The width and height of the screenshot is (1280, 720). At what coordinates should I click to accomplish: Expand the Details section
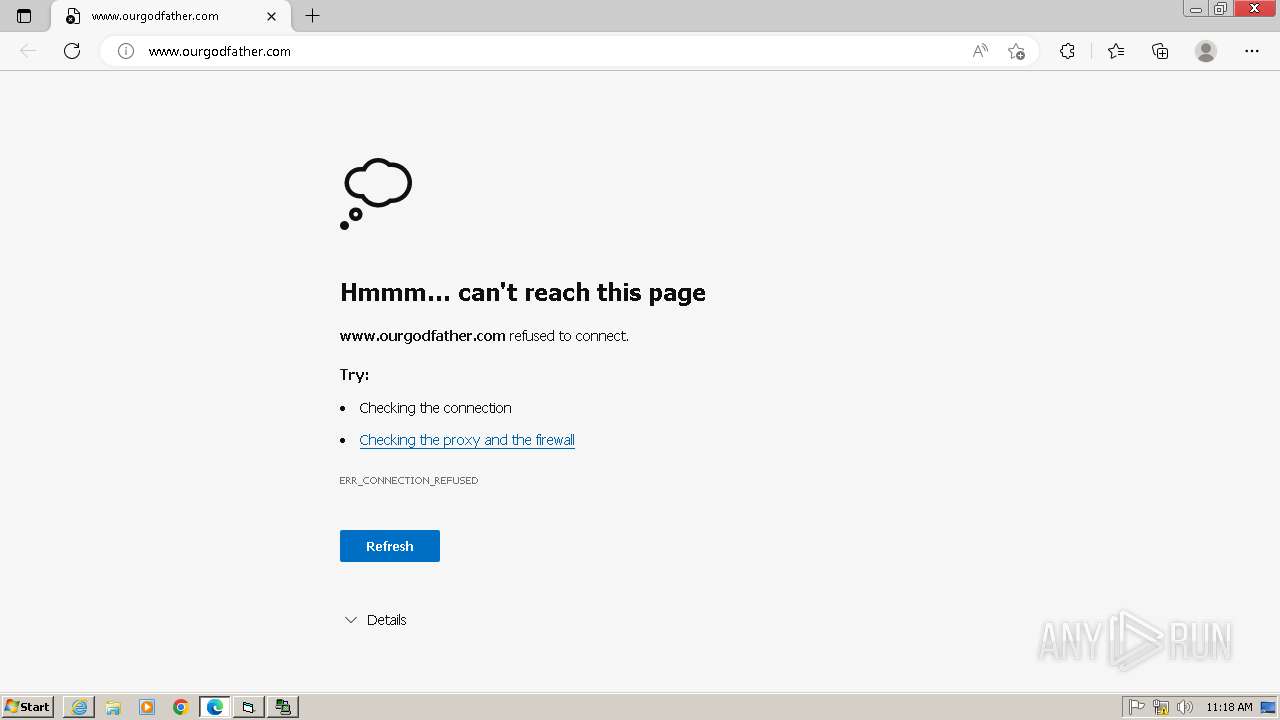[x=375, y=620]
